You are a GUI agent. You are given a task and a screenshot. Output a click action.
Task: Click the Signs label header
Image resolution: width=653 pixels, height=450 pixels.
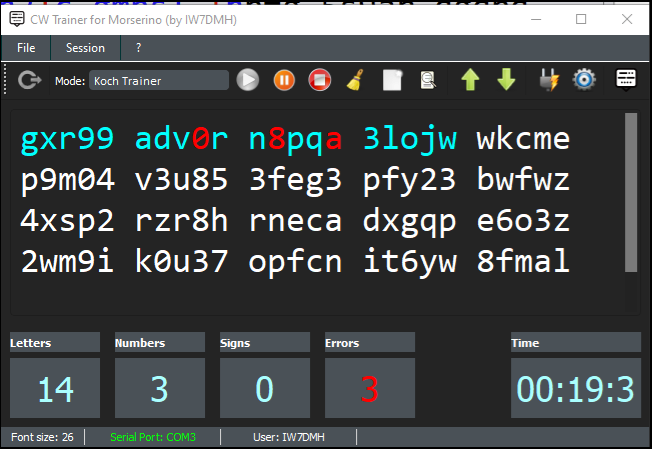click(x=265, y=343)
